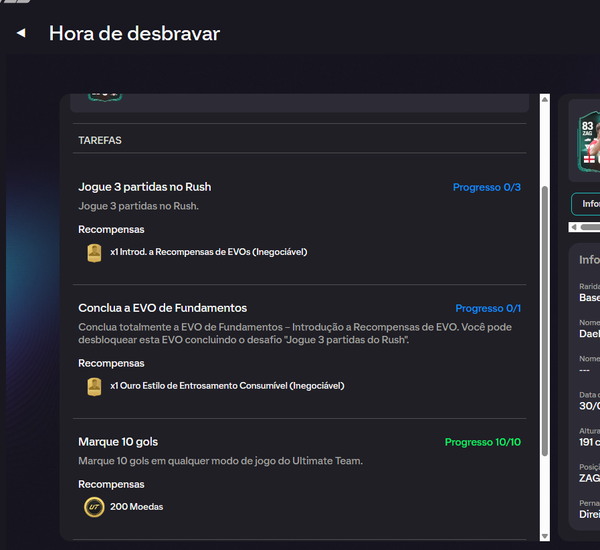
Task: Click the gold consumable icon for Estilo de Entrosamento
Action: coord(94,386)
